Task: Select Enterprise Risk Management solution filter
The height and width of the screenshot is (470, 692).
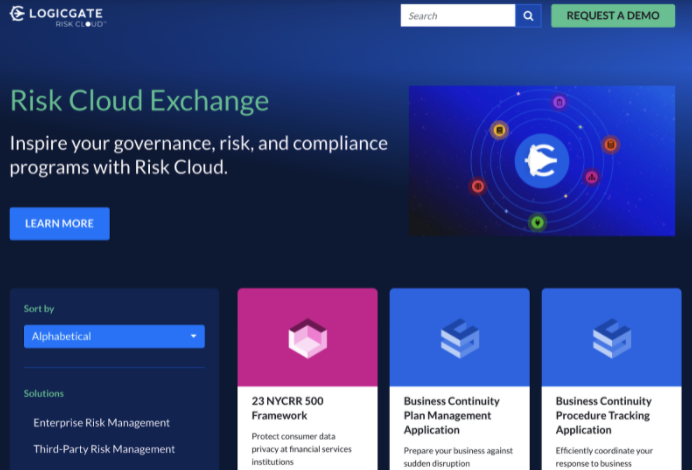Action: 102,422
